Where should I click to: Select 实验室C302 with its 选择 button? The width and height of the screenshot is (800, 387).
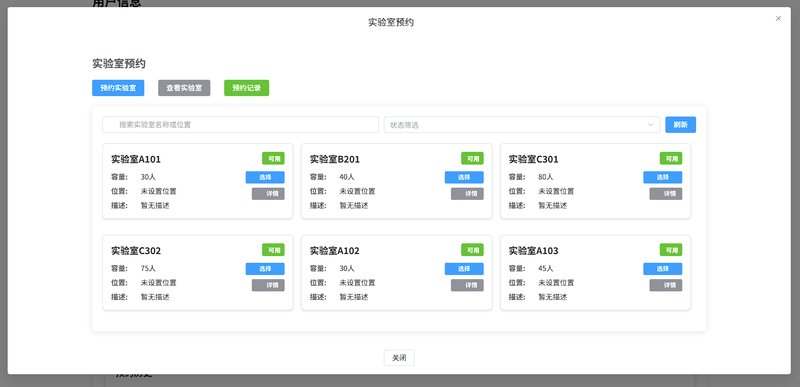(x=265, y=269)
